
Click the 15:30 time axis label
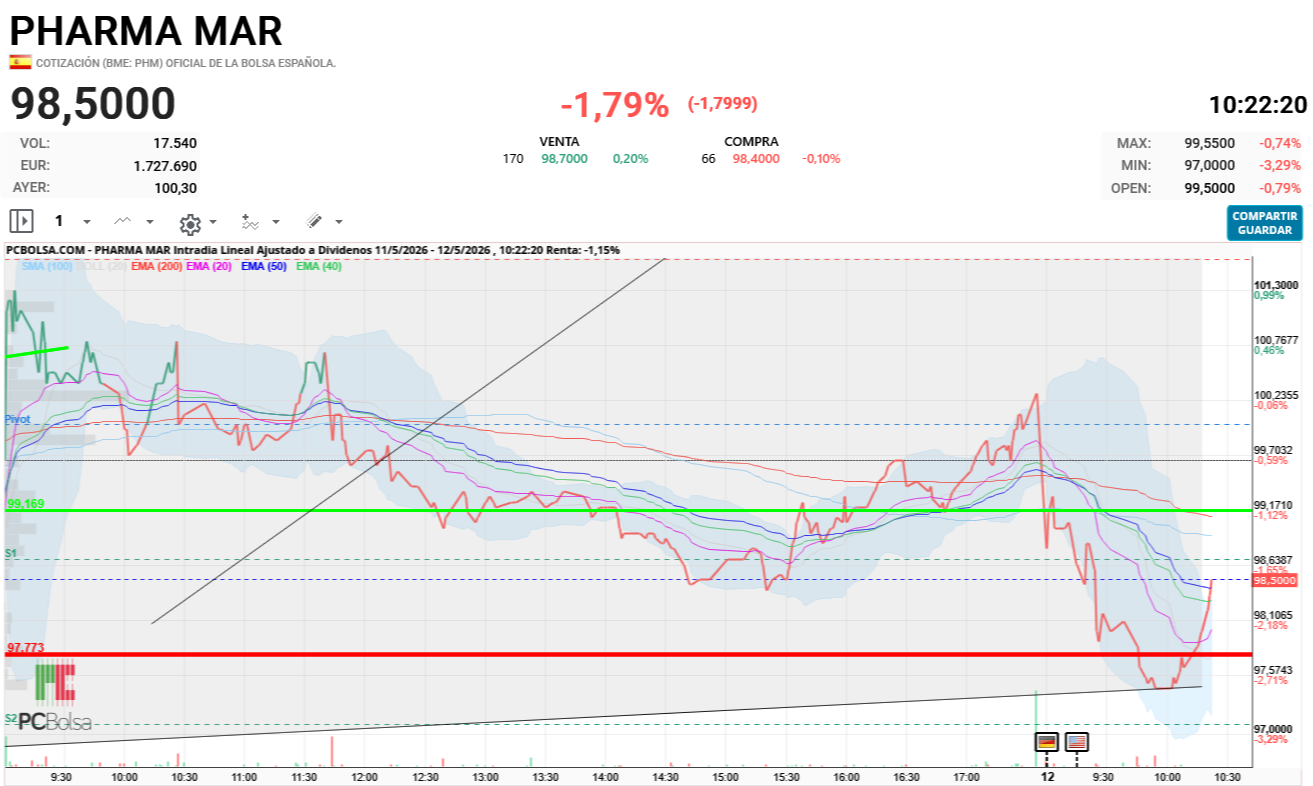[x=786, y=777]
